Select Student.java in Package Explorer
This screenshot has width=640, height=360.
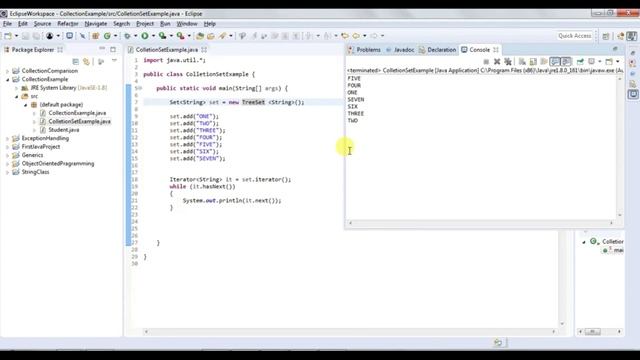pos(64,130)
